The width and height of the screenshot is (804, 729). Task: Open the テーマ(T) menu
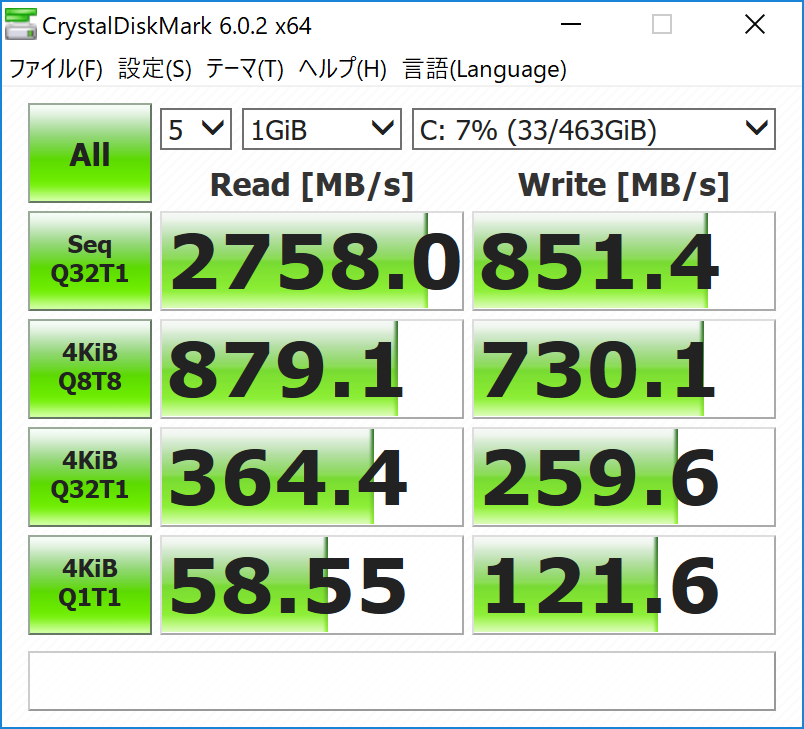(x=245, y=69)
